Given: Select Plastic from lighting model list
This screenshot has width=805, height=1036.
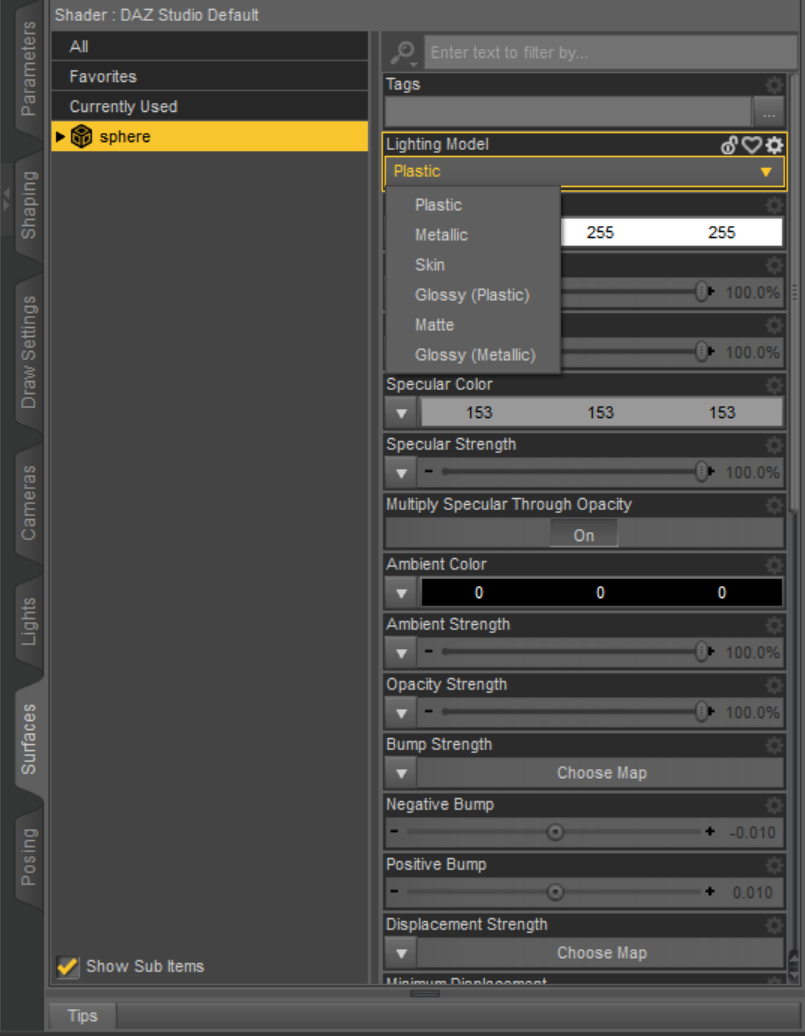Looking at the screenshot, I should [473, 205].
